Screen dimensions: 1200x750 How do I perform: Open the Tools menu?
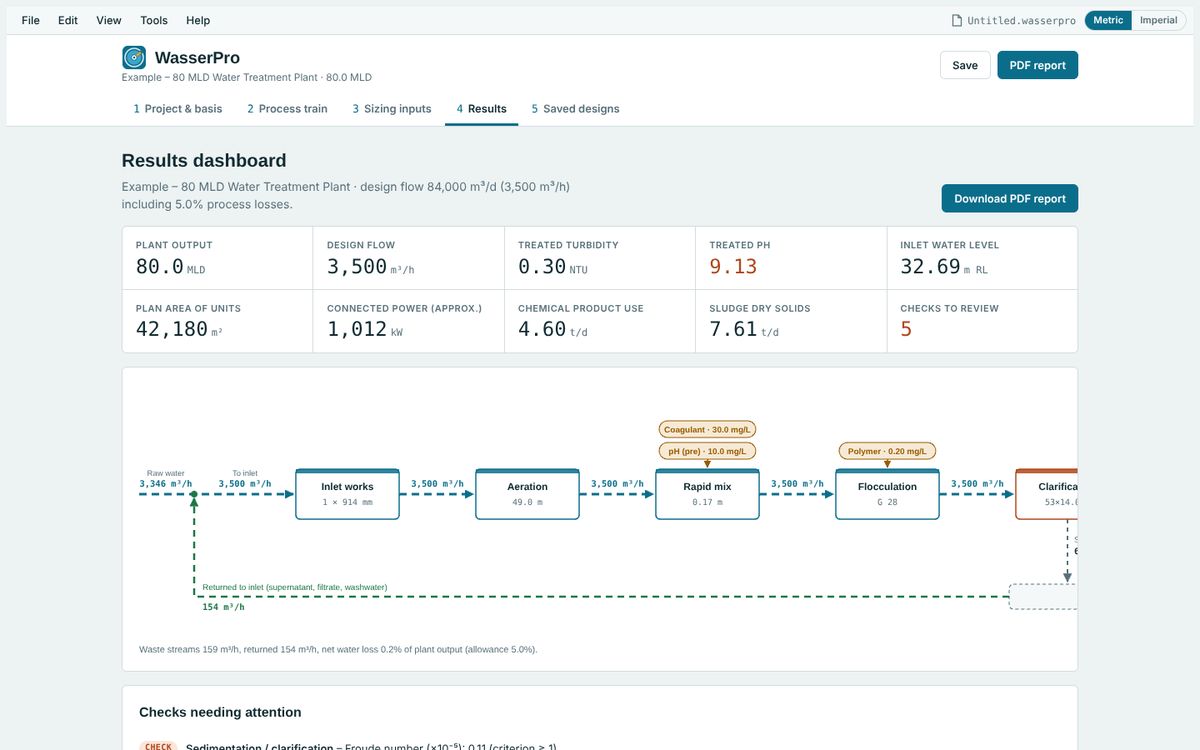[x=154, y=20]
